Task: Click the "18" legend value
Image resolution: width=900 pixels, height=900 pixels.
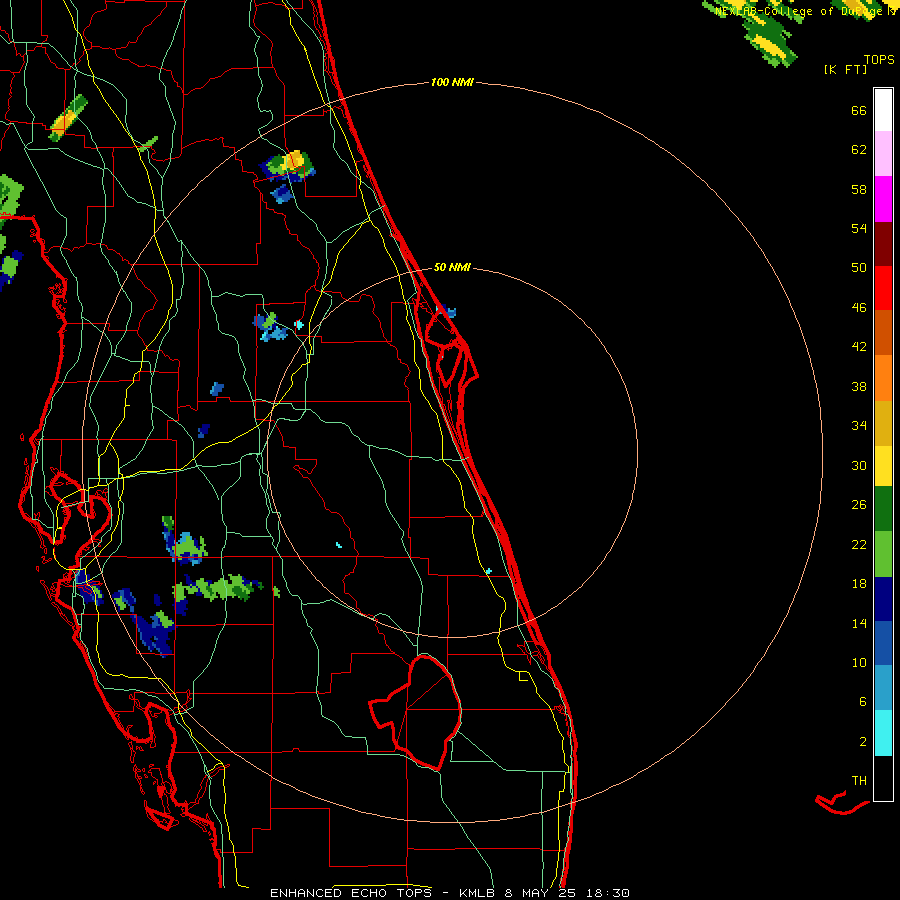Action: pyautogui.click(x=859, y=584)
